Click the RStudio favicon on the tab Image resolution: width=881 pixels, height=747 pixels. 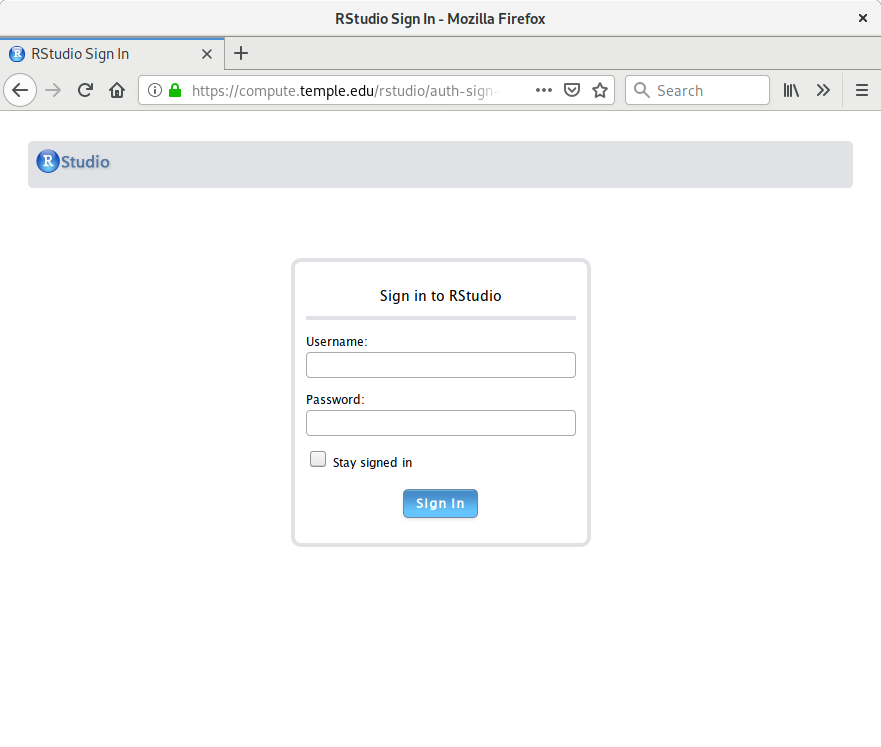(17, 54)
